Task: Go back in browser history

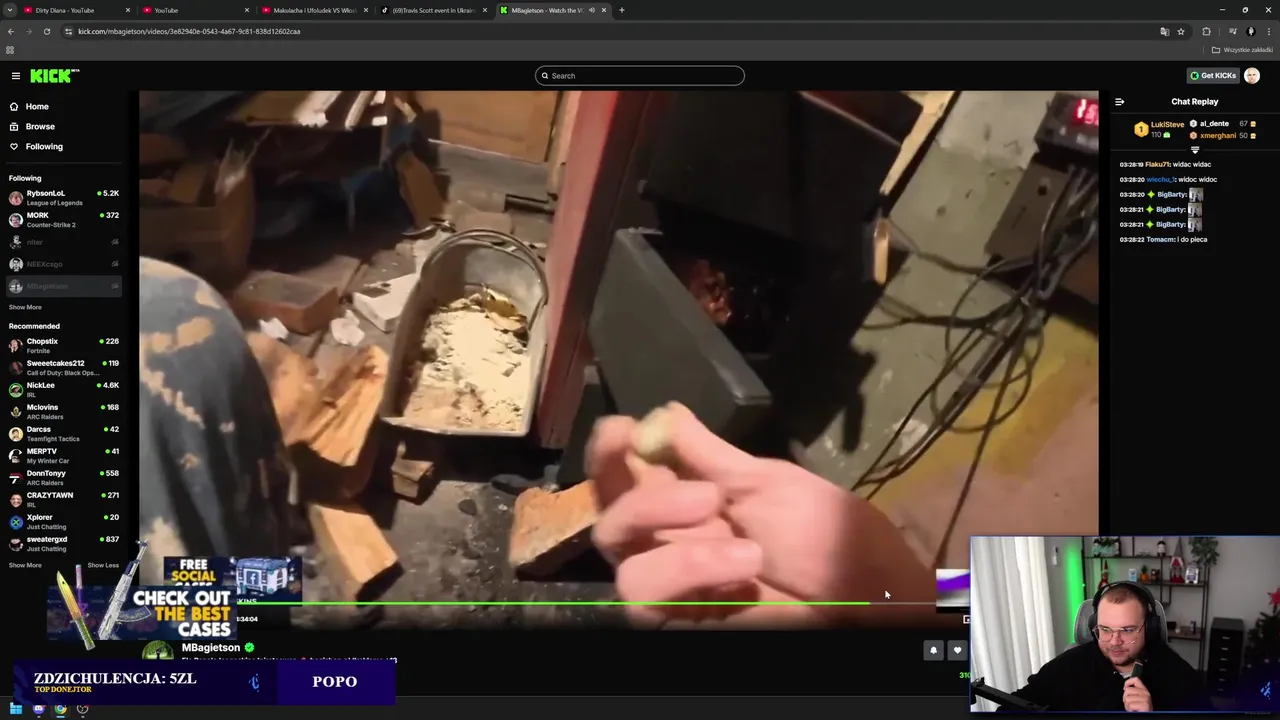Action: 11,31
